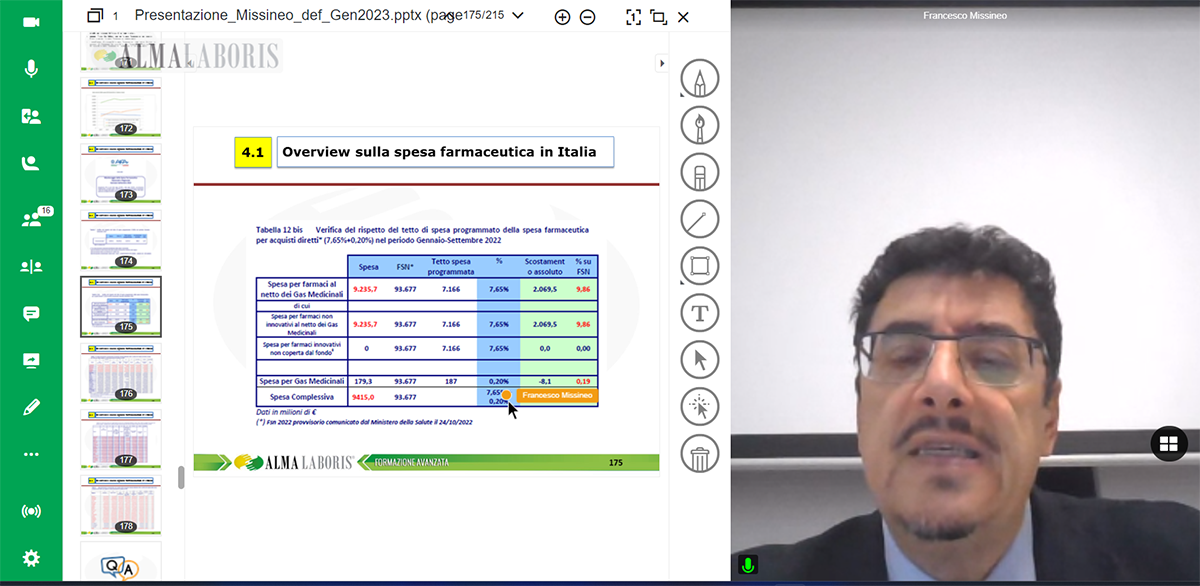The height and width of the screenshot is (586, 1200).
Task: Open slide thumbnail 172
Action: tap(120, 106)
